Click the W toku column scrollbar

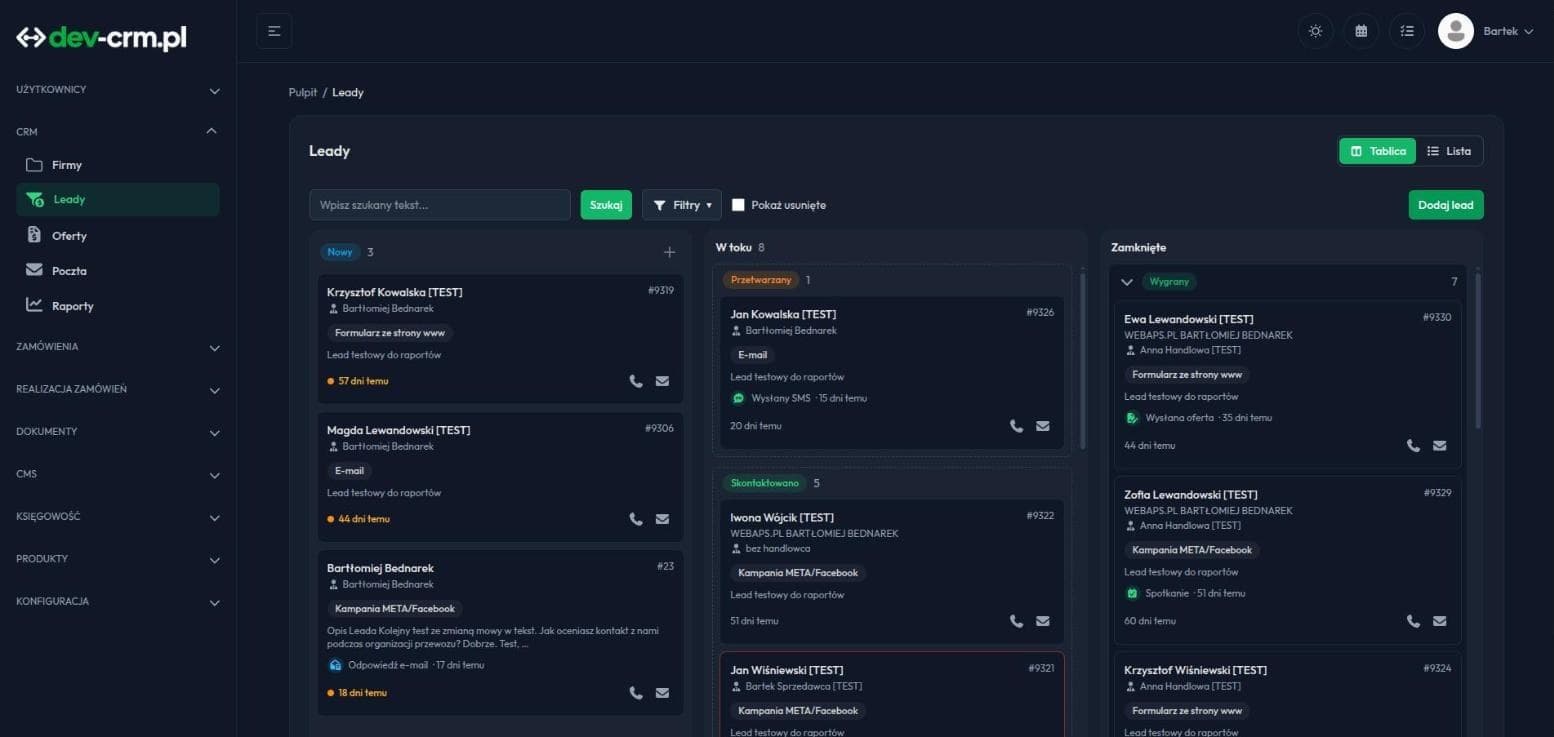click(x=1081, y=361)
